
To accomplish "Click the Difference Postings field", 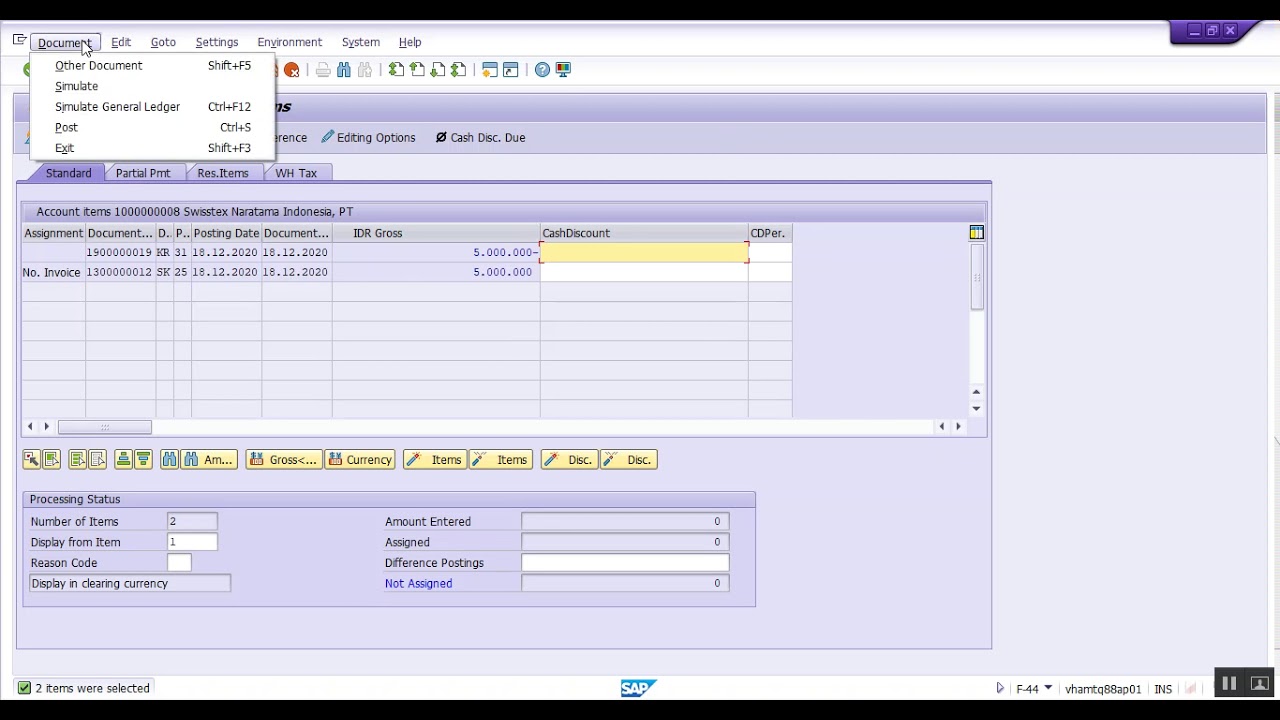I will (625, 563).
